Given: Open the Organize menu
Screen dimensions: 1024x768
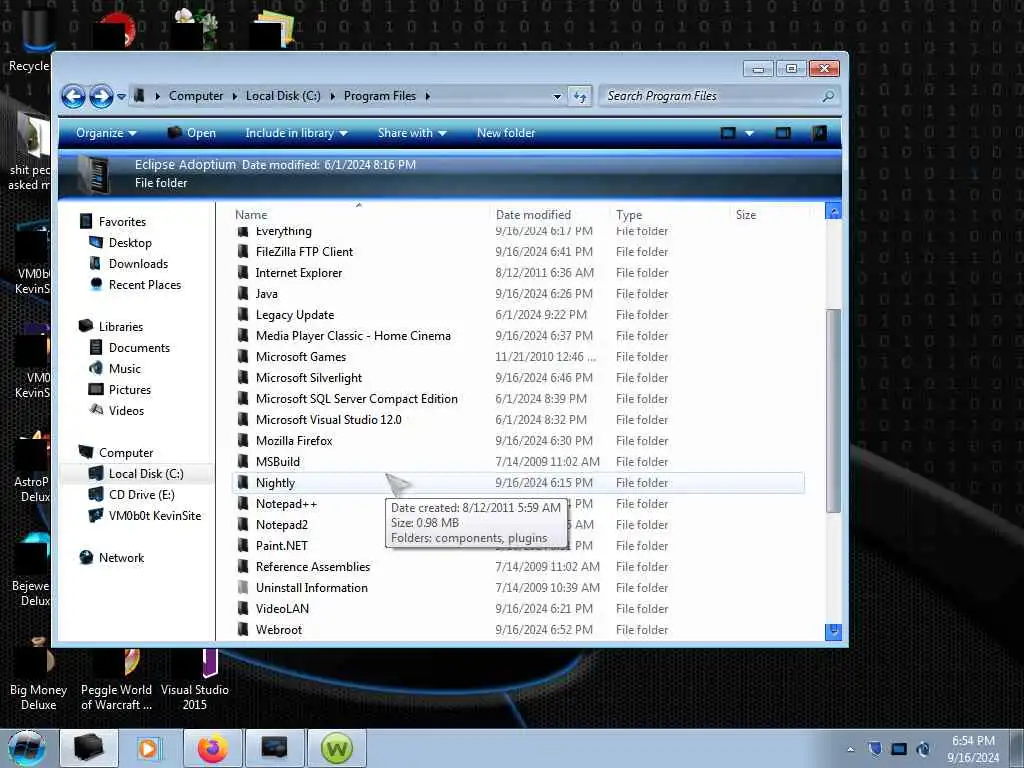Looking at the screenshot, I should coord(106,133).
